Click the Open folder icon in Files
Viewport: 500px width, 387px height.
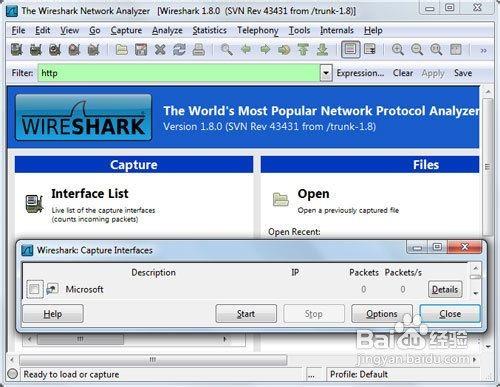(x=280, y=199)
